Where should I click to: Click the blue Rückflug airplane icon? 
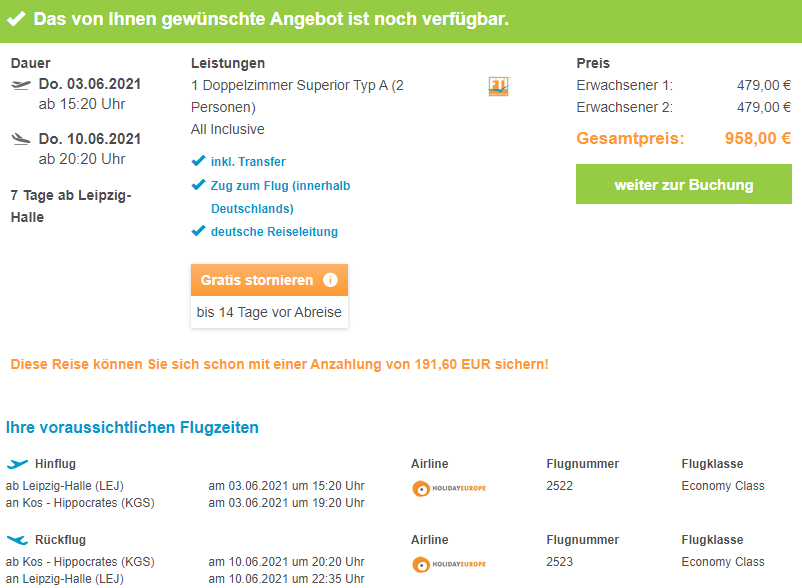point(17,540)
